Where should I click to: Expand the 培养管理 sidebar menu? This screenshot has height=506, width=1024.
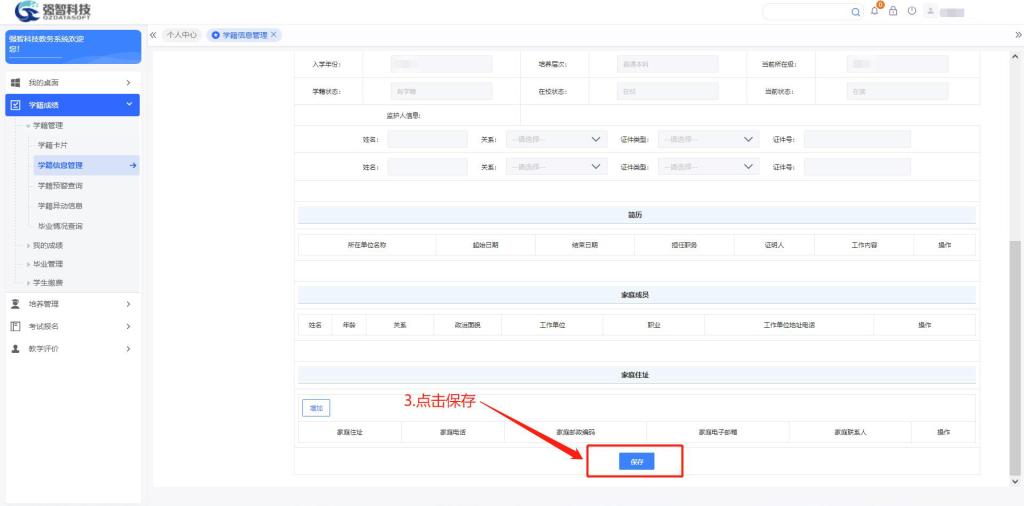pos(70,303)
